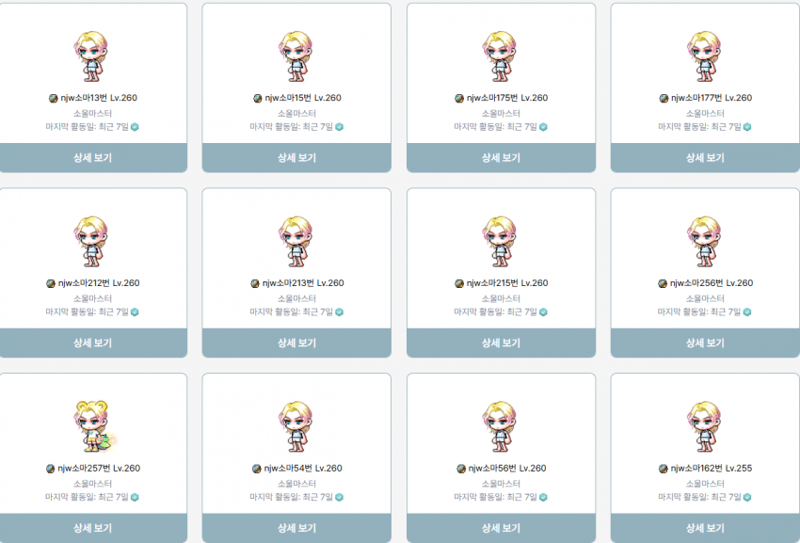This screenshot has width=800, height=543.
Task: Open 상세 보기 for njw소마56번
Action: click(x=501, y=528)
